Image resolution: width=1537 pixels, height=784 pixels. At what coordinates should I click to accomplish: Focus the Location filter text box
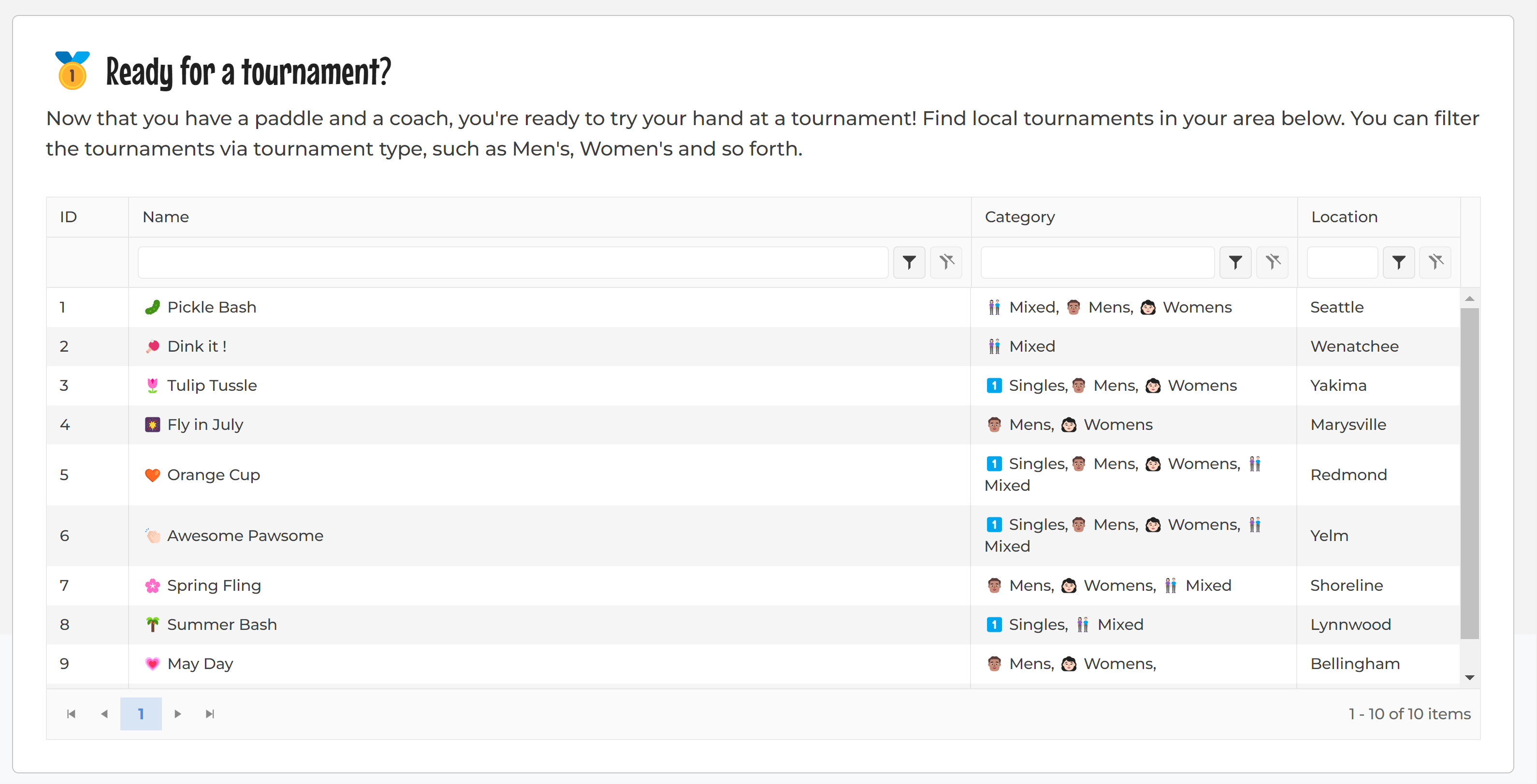1342,262
